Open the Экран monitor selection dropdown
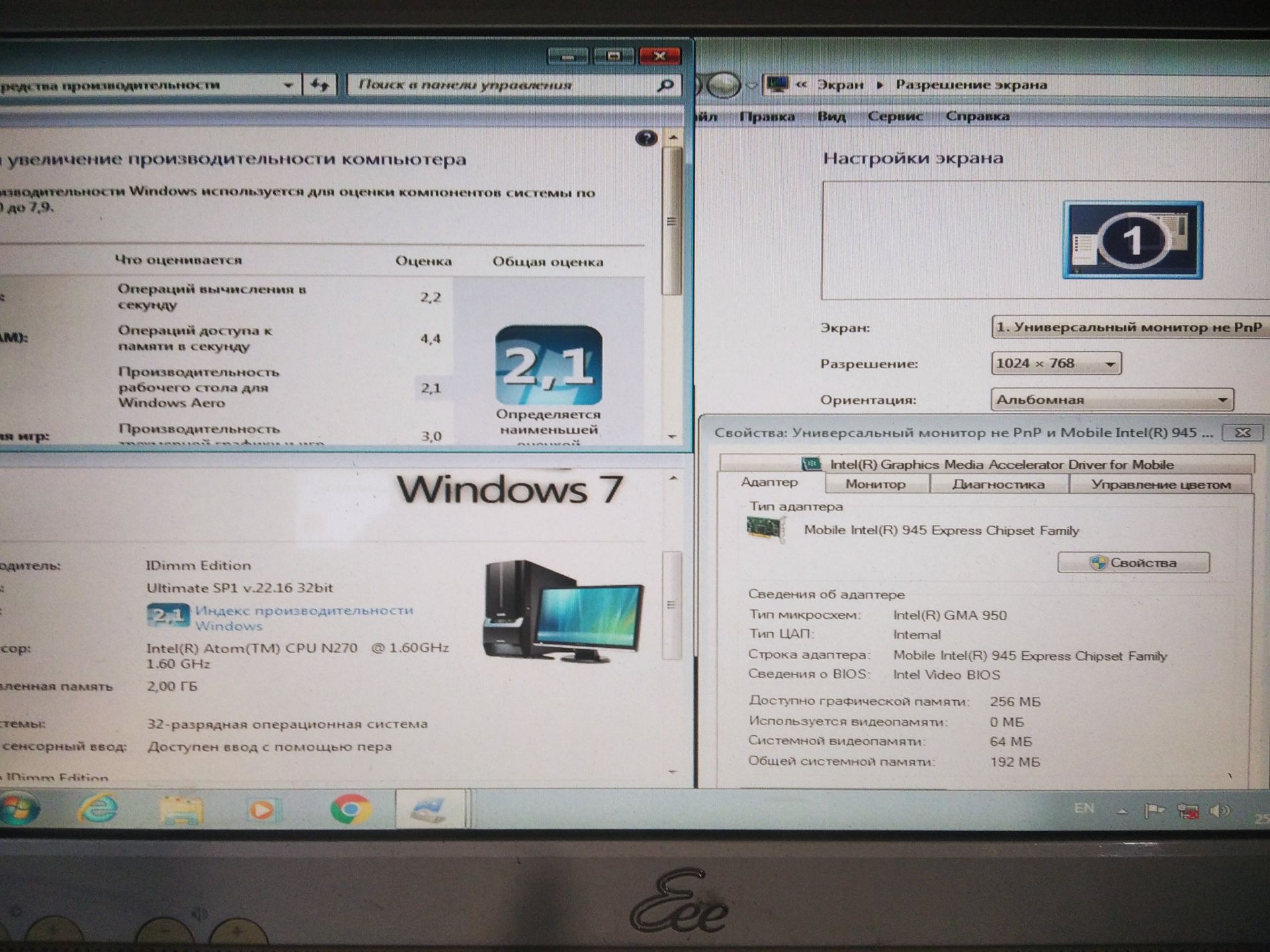The image size is (1270, 952). click(1130, 327)
